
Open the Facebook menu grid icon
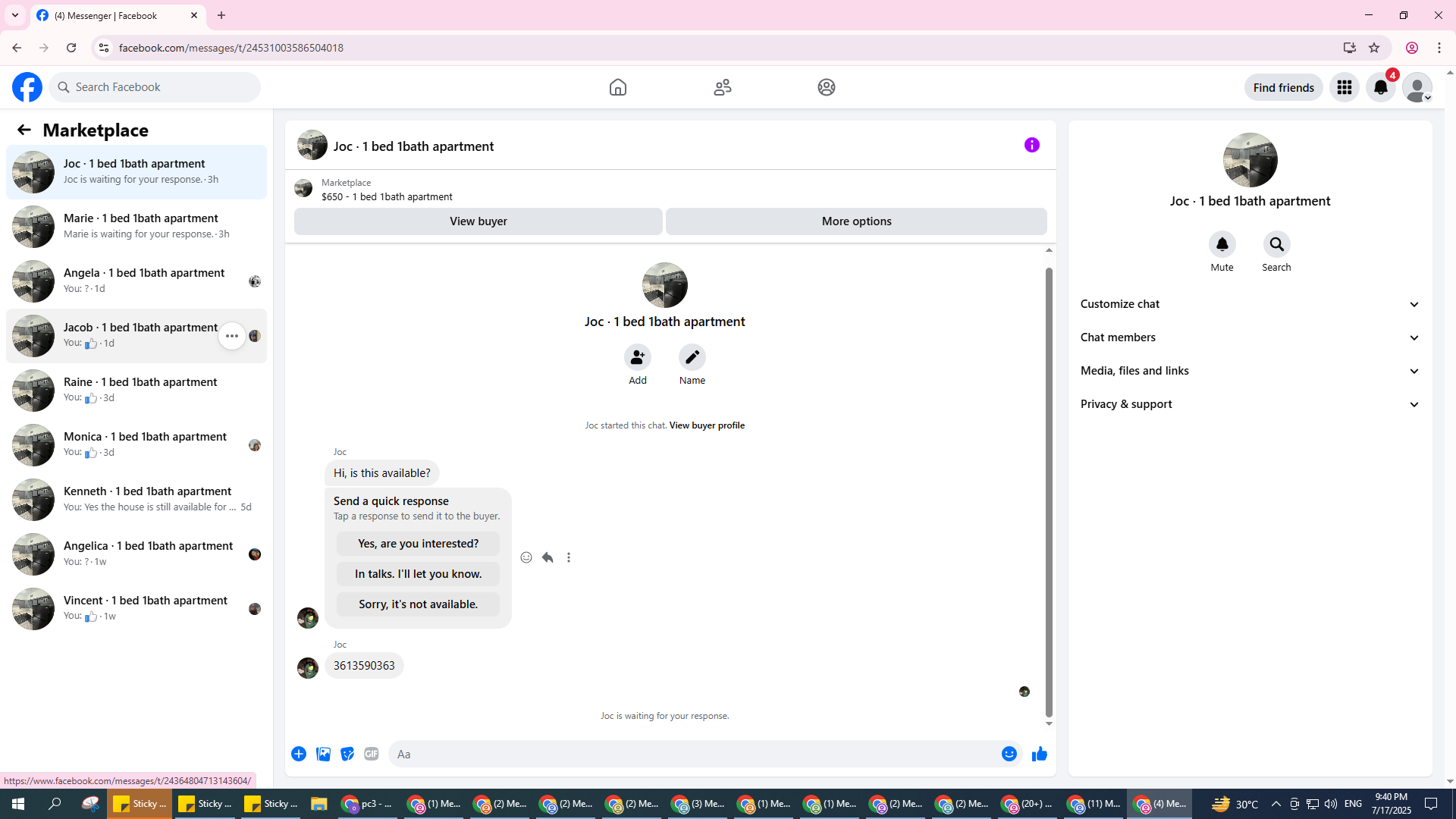1345,87
